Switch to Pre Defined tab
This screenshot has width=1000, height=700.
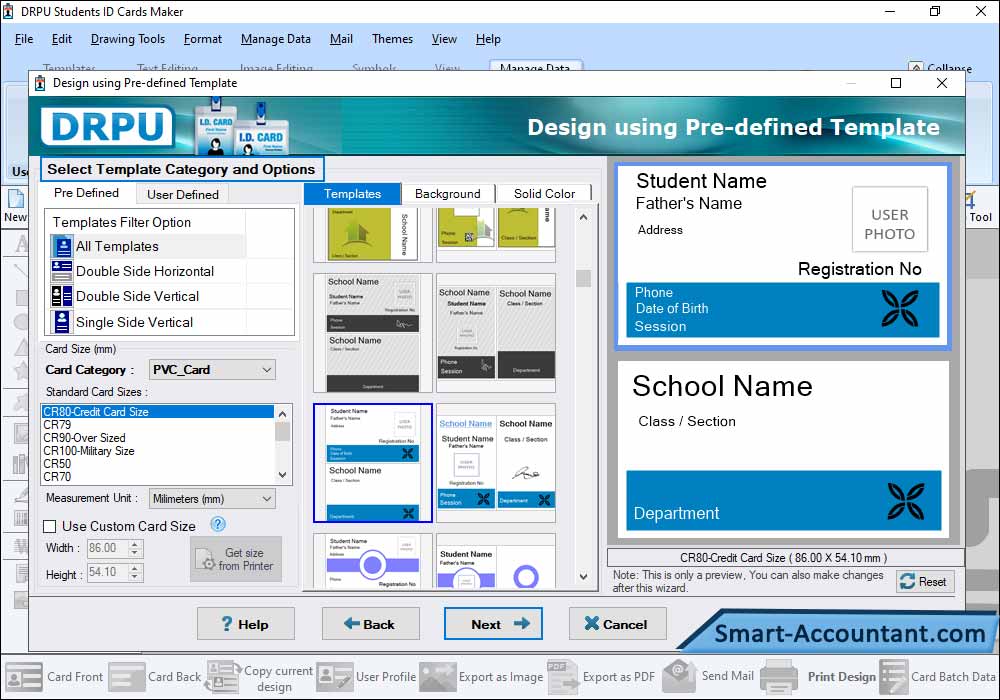click(86, 193)
